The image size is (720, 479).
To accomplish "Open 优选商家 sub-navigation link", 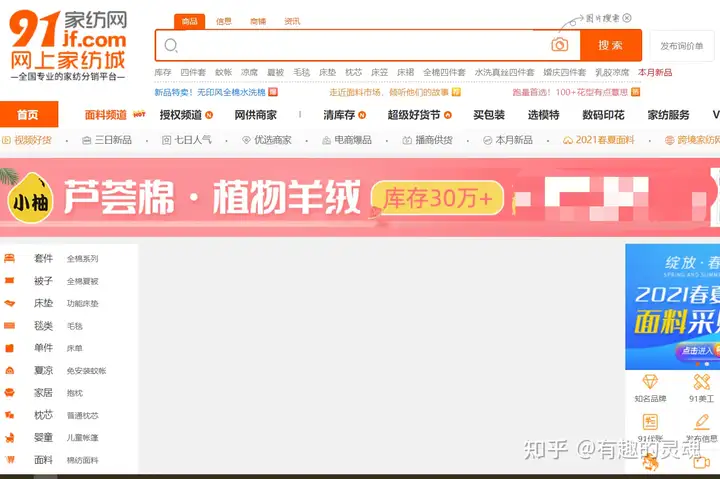I will tap(267, 140).
